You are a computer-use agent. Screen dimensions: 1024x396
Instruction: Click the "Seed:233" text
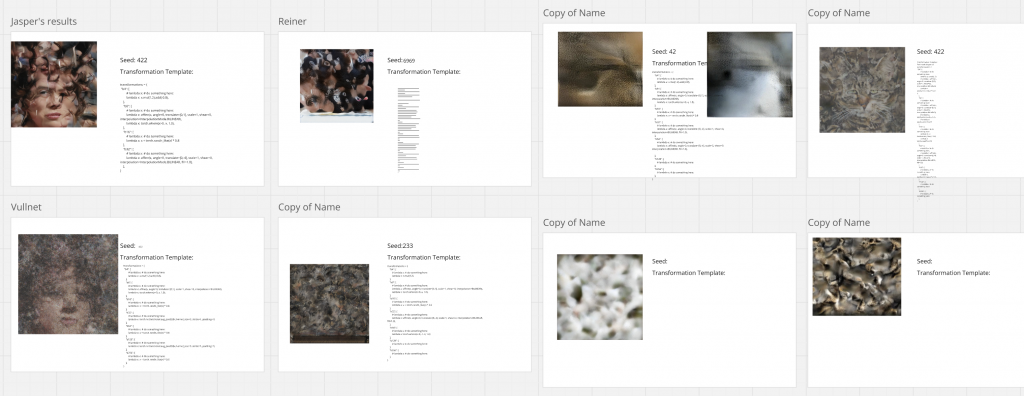[x=400, y=246]
